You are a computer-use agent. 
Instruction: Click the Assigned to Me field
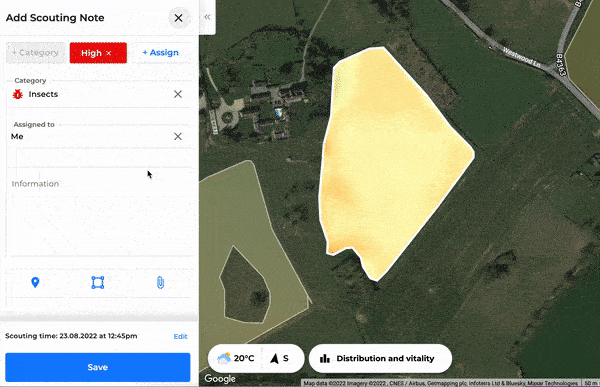tap(99, 136)
